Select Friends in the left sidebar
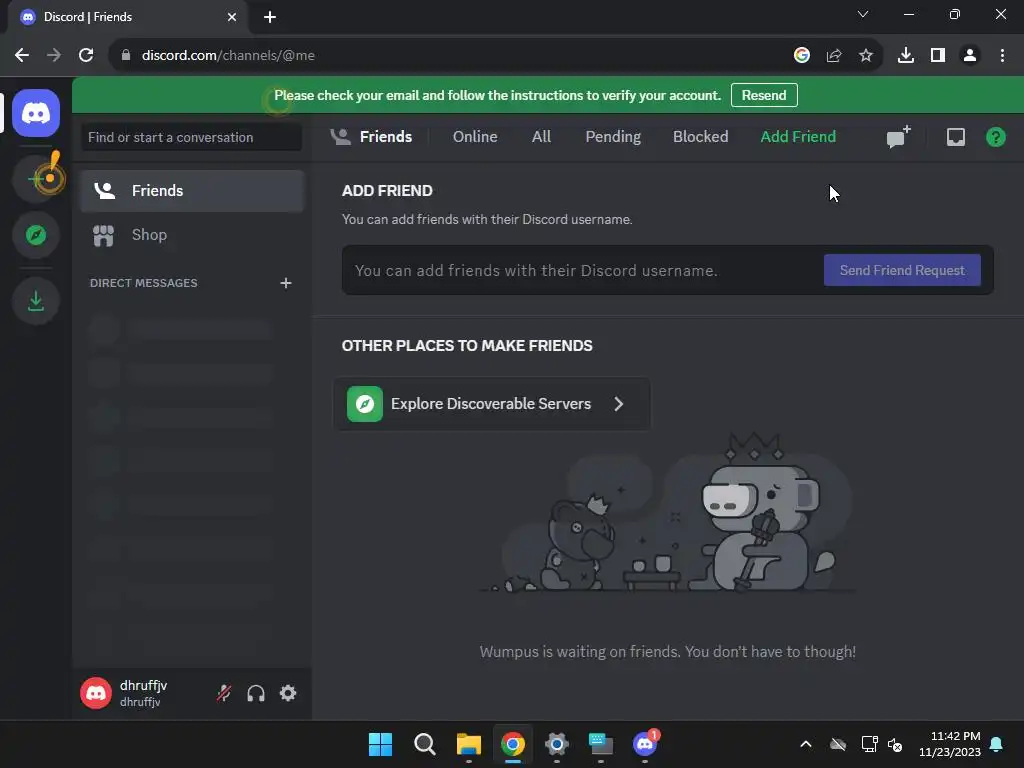 point(192,191)
